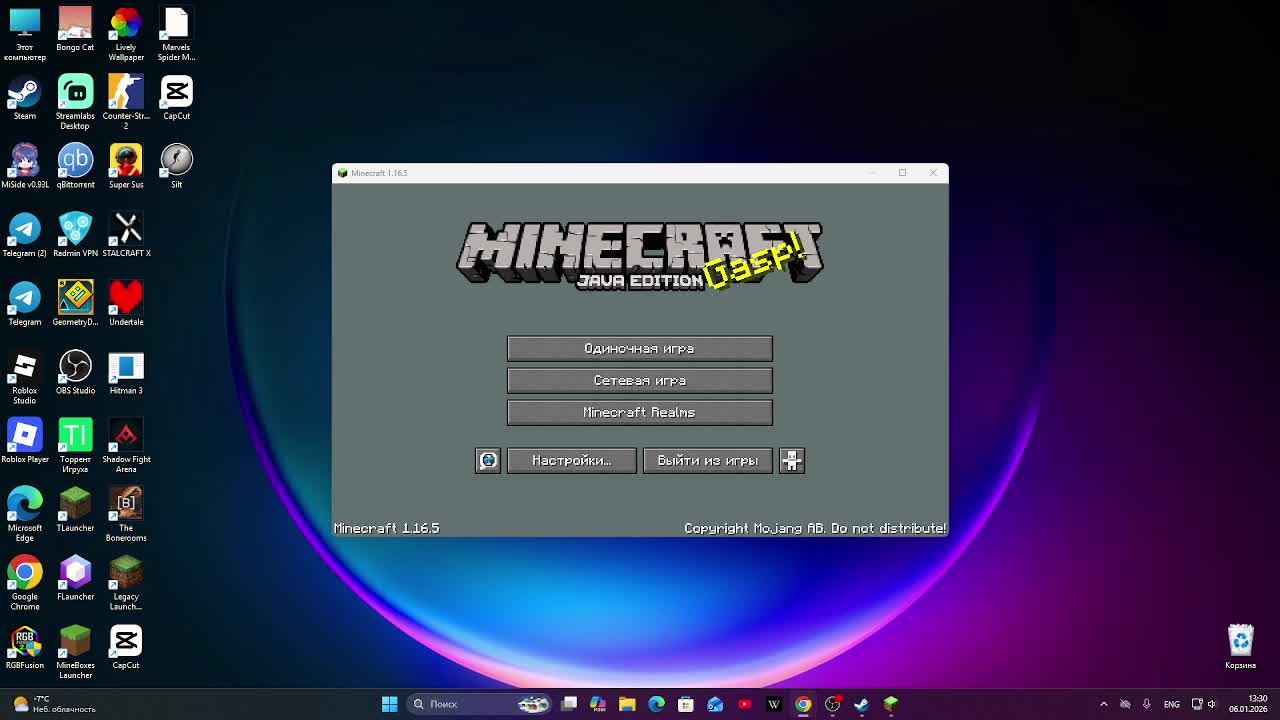1280x720 pixels.
Task: Select Radmin VPN desktop icon
Action: [75, 235]
